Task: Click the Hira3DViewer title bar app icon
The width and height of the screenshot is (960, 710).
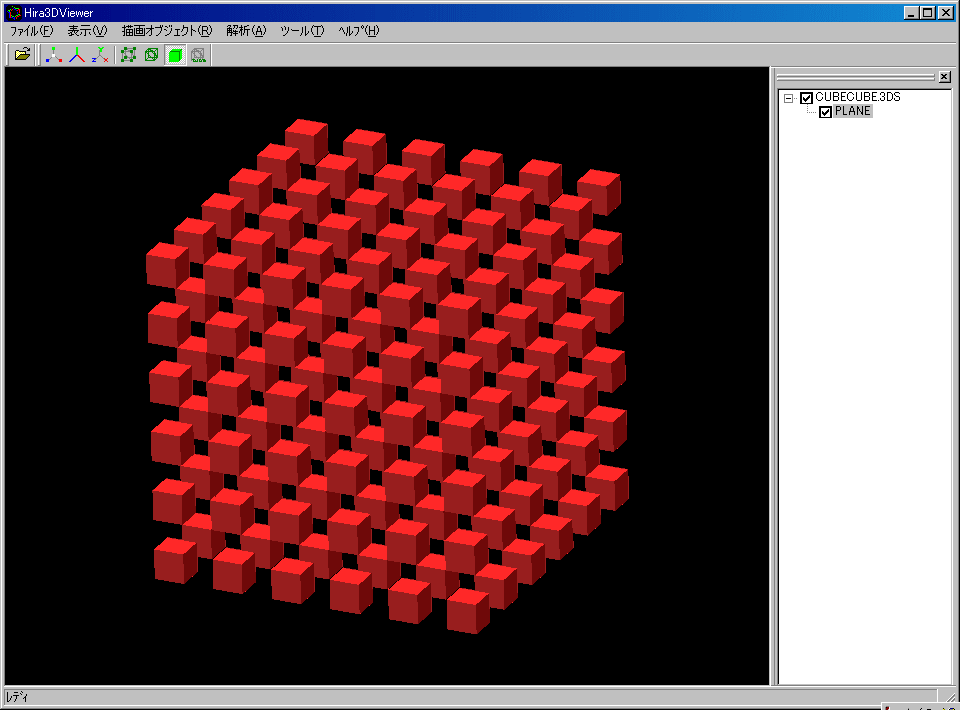Action: tap(13, 12)
